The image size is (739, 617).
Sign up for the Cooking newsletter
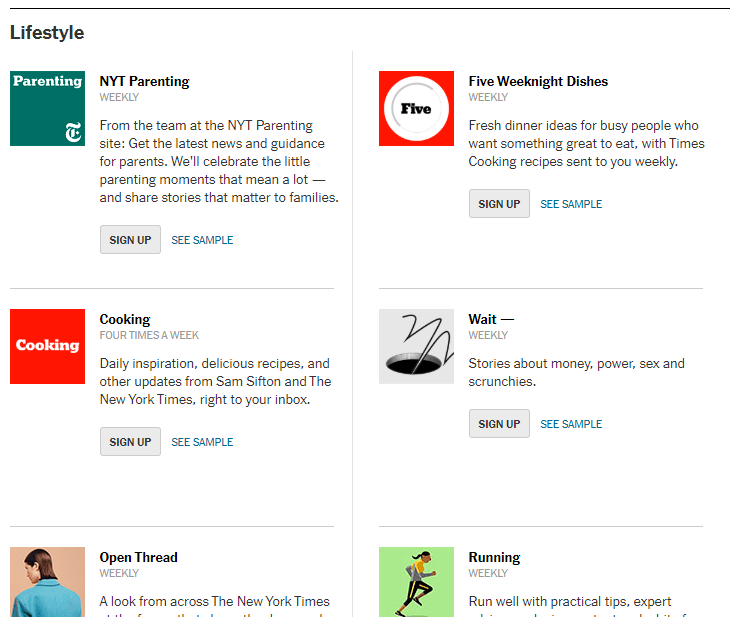pyautogui.click(x=130, y=442)
